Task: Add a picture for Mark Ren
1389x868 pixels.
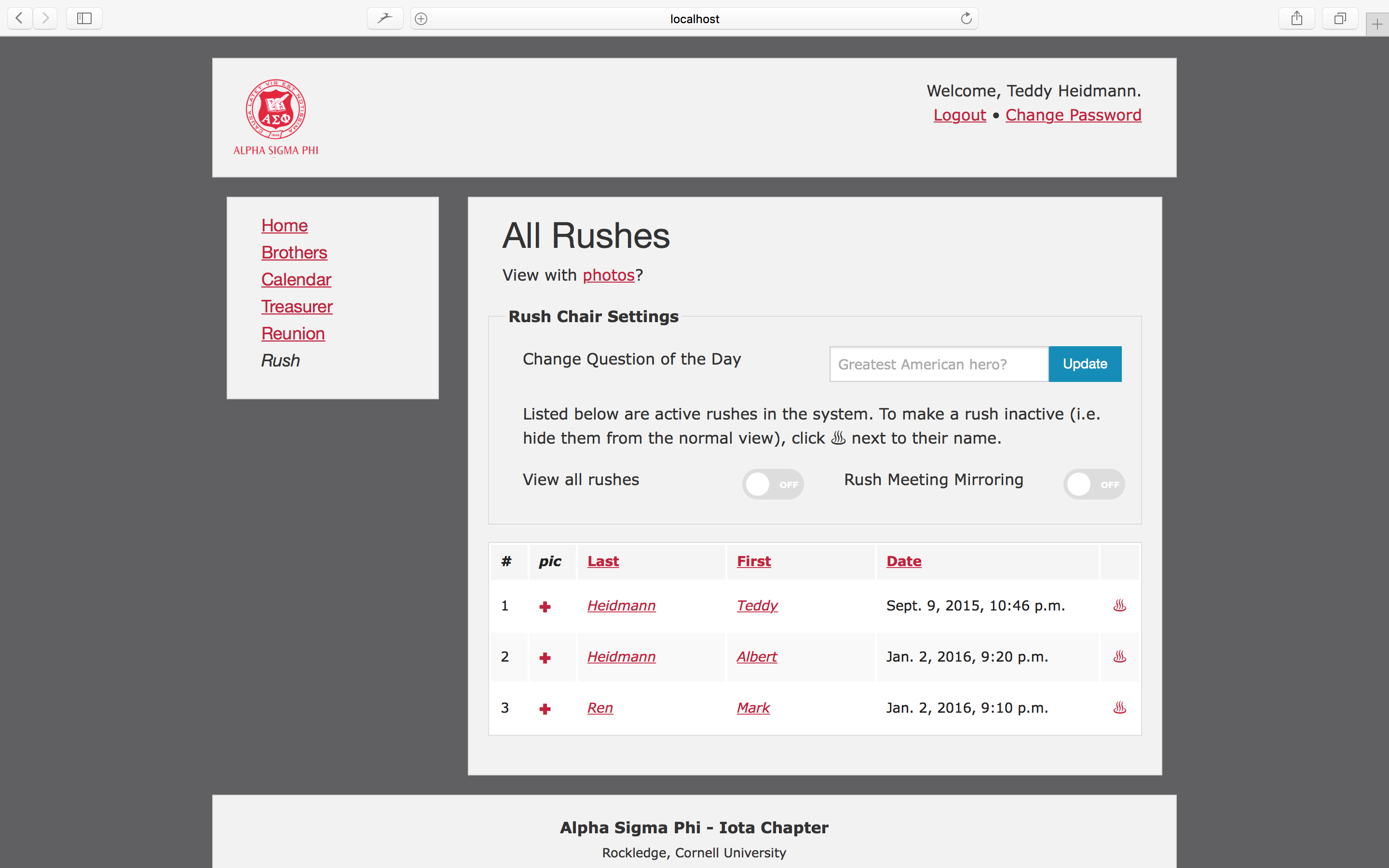Action: [545, 709]
